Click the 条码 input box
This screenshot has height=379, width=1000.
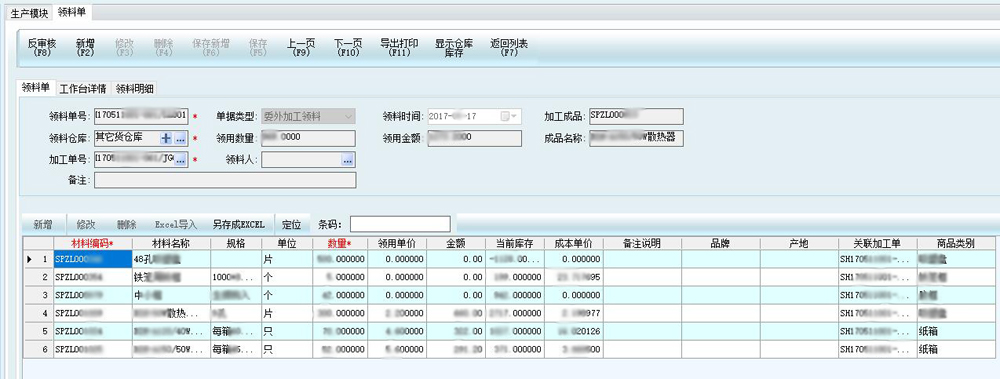coord(400,224)
